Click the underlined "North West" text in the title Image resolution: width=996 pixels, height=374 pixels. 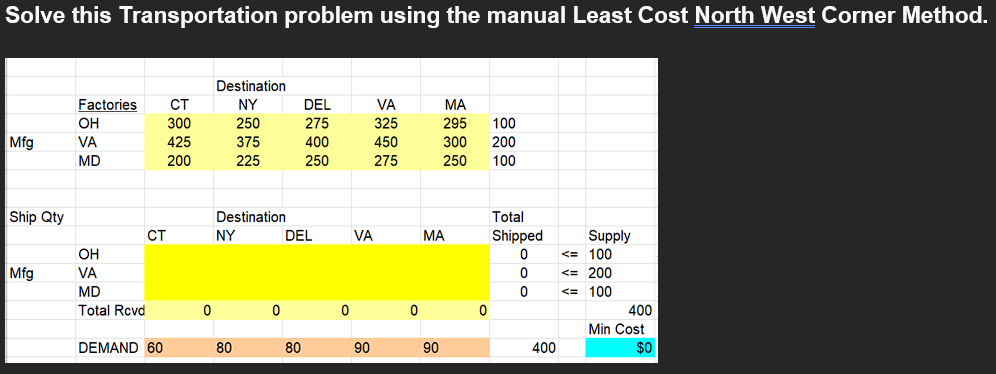755,15
